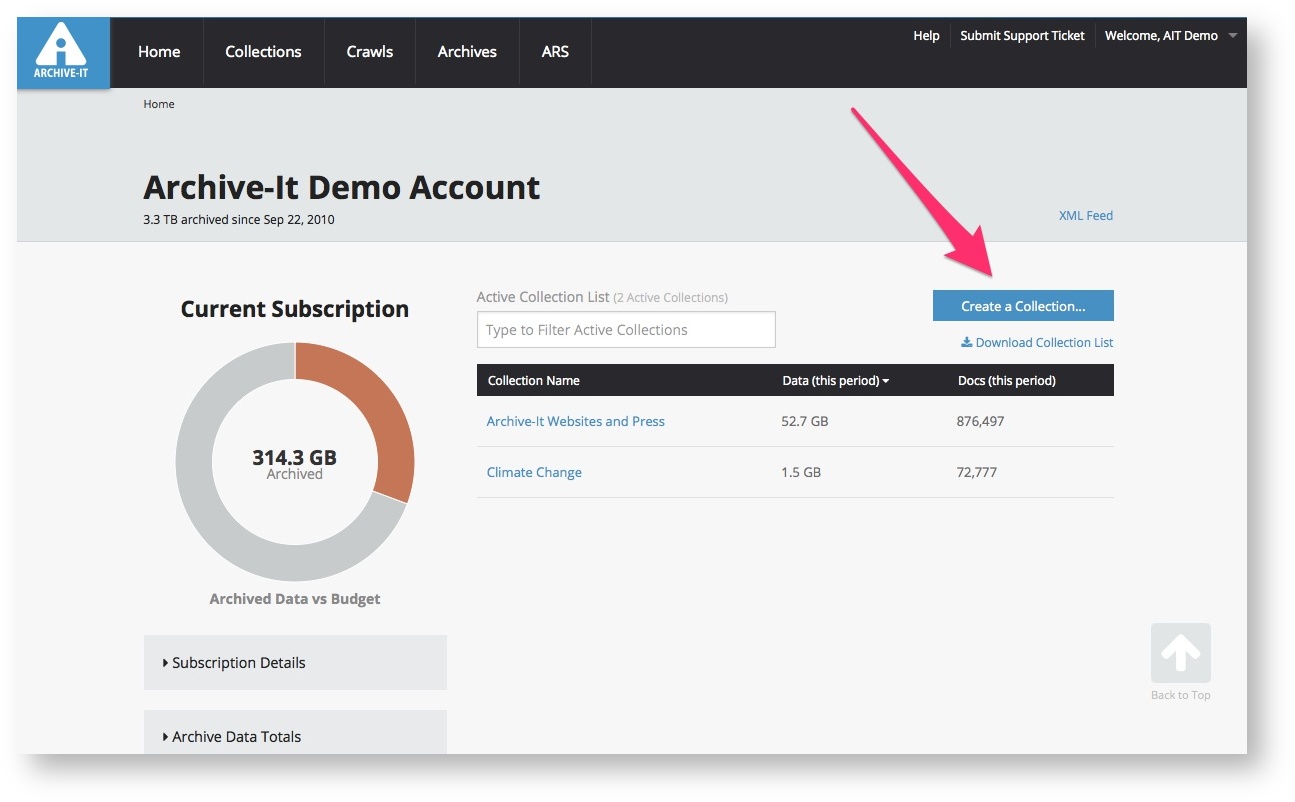Go to the Crawls menu

pos(370,52)
